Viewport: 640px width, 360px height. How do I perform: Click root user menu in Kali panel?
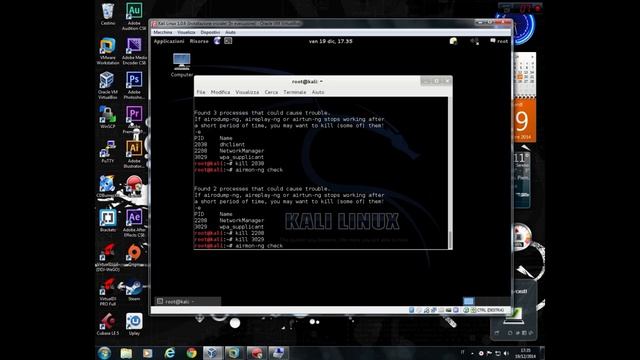click(x=499, y=41)
